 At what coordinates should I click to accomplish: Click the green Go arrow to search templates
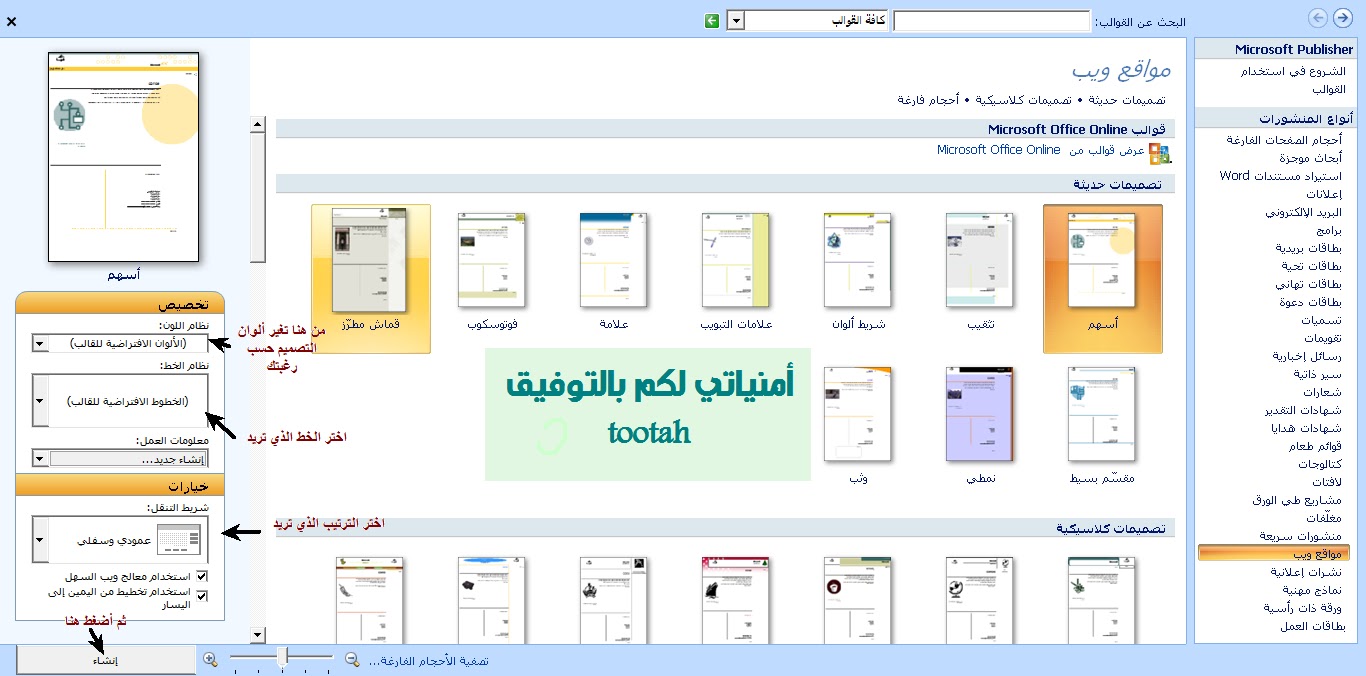pyautogui.click(x=713, y=20)
